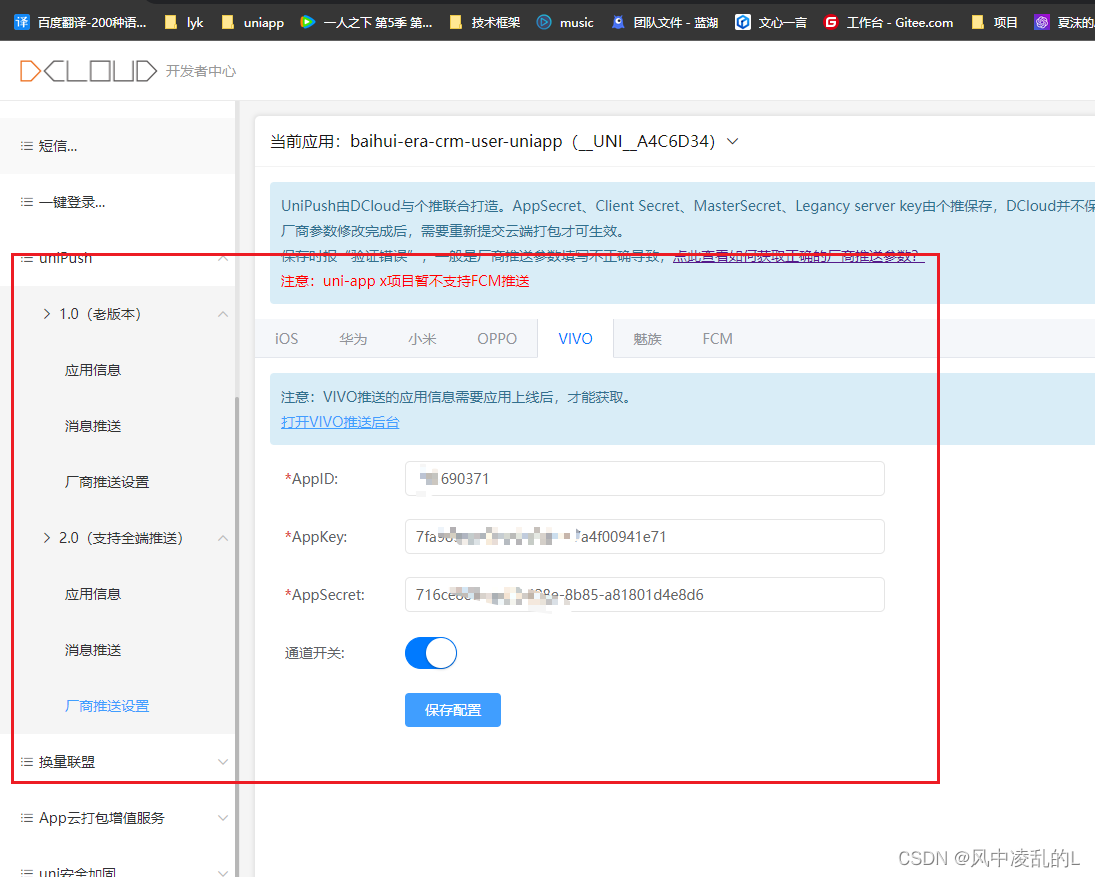
Task: Open the 百度翻译 bookmark icon
Action: [21, 22]
